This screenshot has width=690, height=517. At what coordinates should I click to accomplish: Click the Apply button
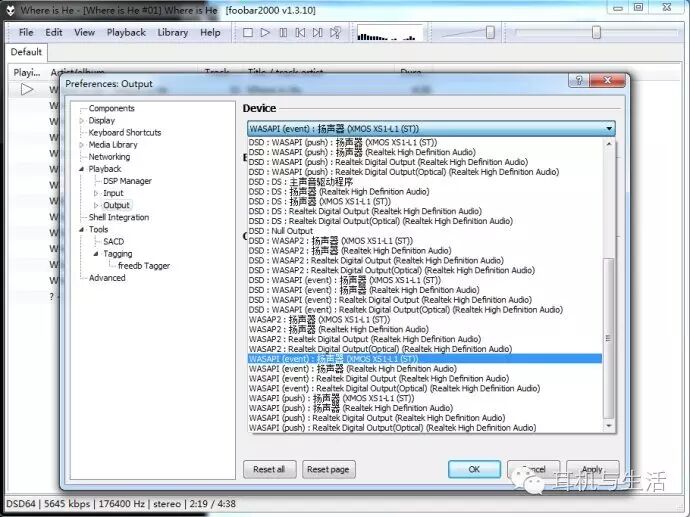coord(593,469)
